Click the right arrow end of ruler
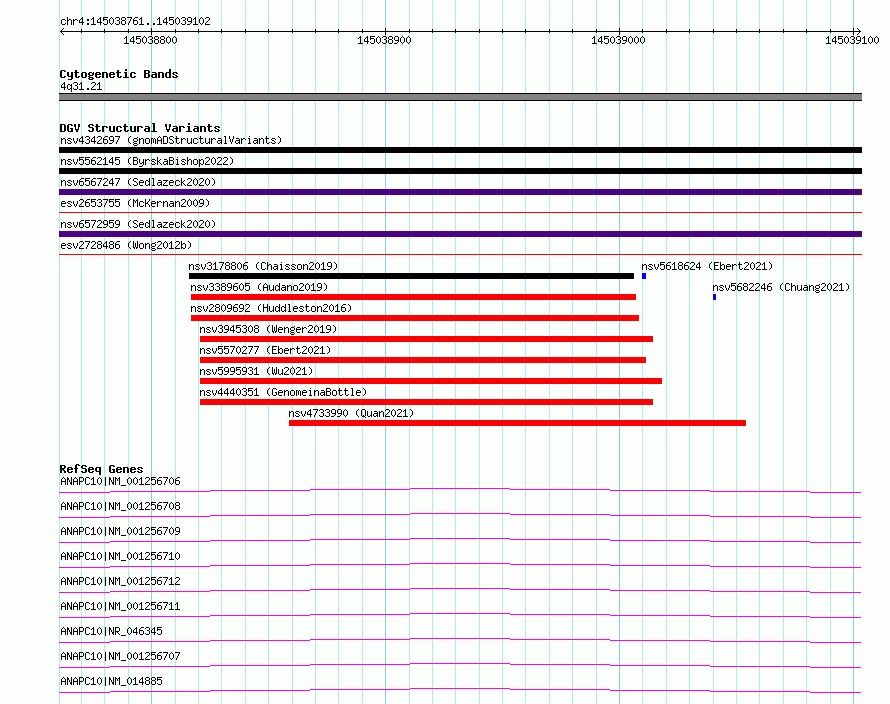Screen dimensions: 890x704 pos(858,32)
